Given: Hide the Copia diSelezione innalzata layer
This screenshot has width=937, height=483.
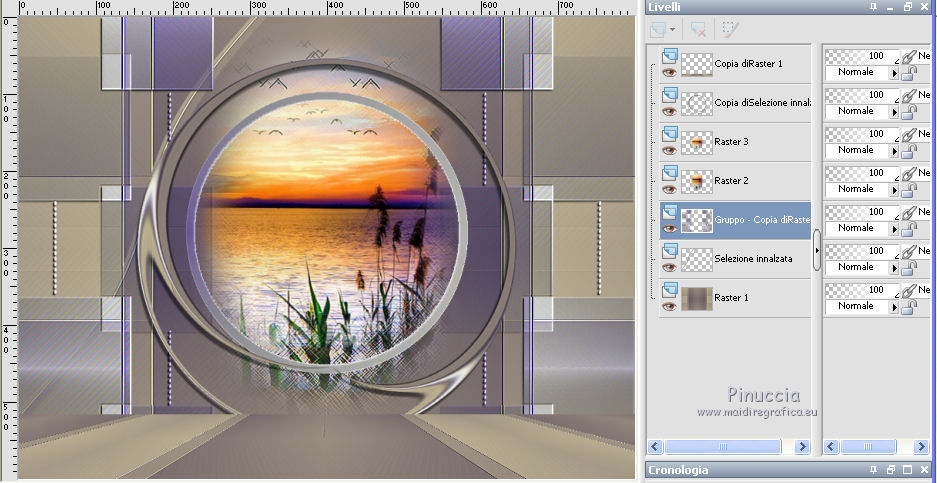Looking at the screenshot, I should (669, 111).
